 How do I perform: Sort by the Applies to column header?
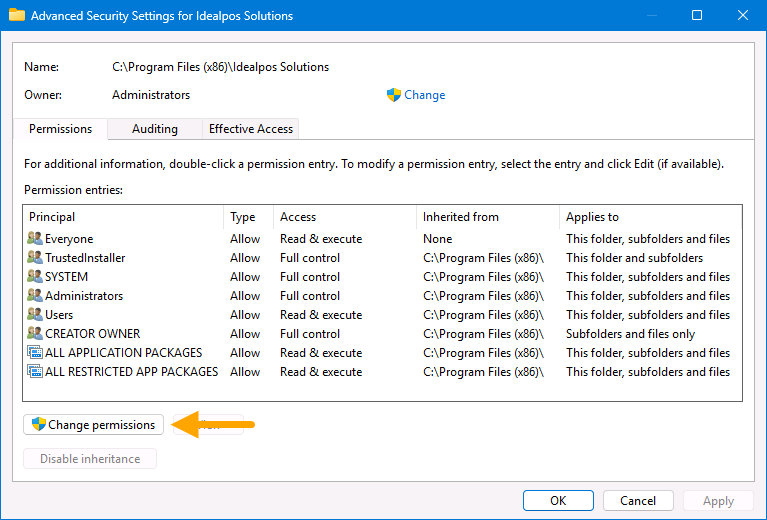[651, 217]
